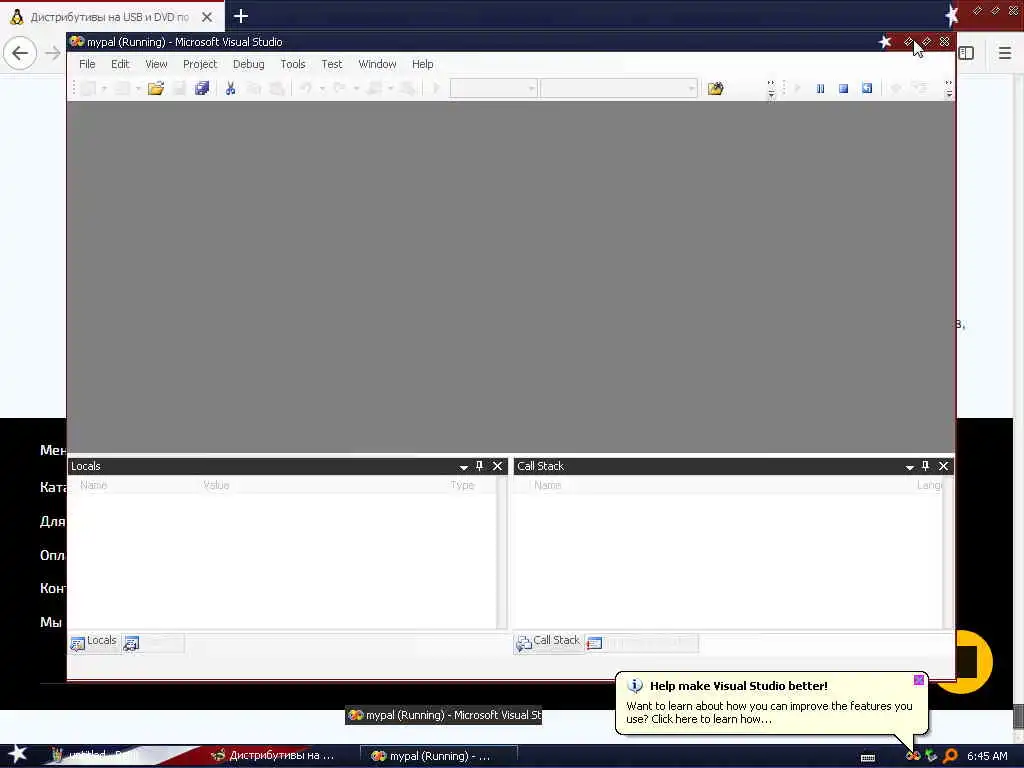This screenshot has height=768, width=1024.
Task: Click the star icon in Visual Studio title bar
Action: 885,42
